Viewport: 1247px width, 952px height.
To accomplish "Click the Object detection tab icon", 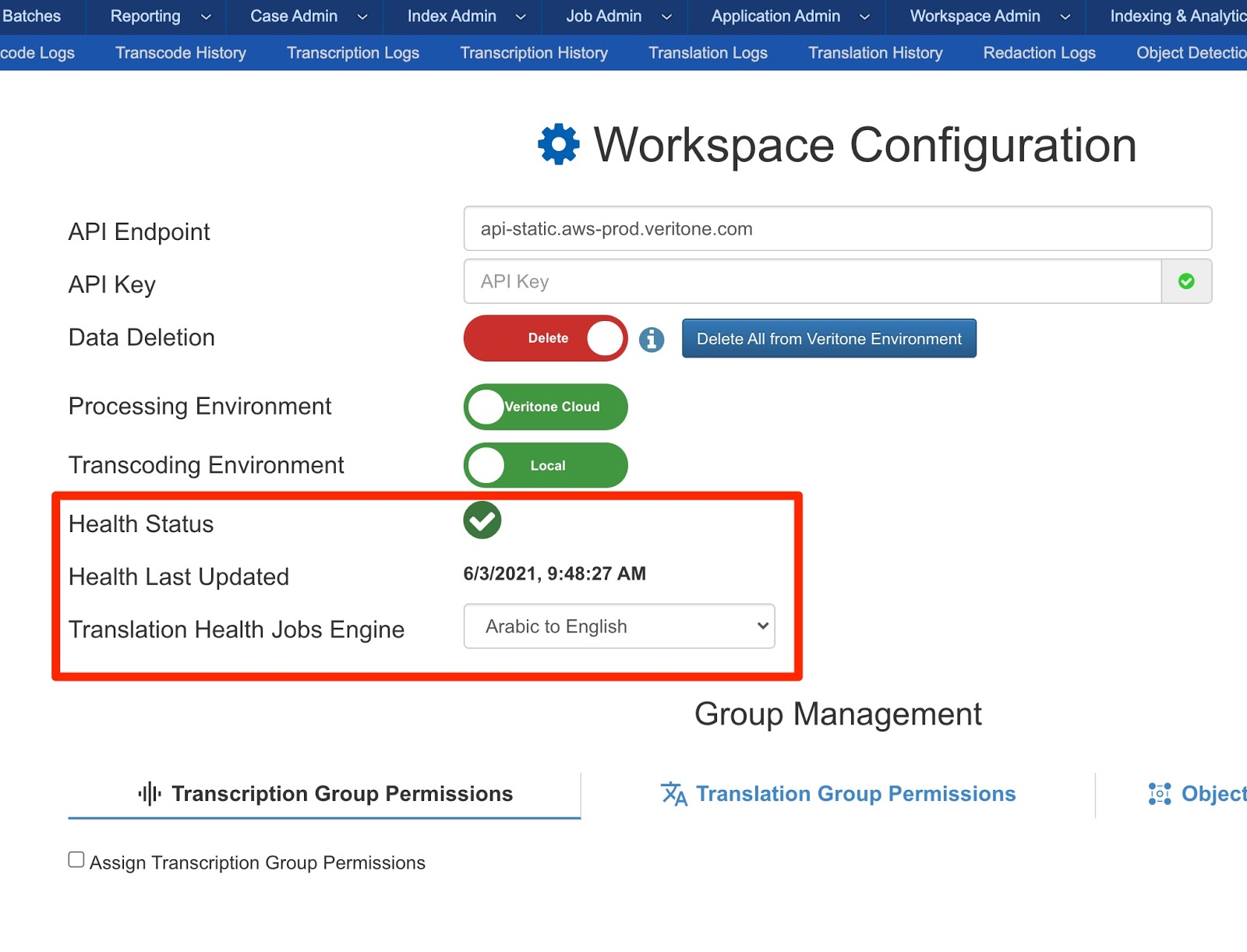I will [x=1159, y=794].
